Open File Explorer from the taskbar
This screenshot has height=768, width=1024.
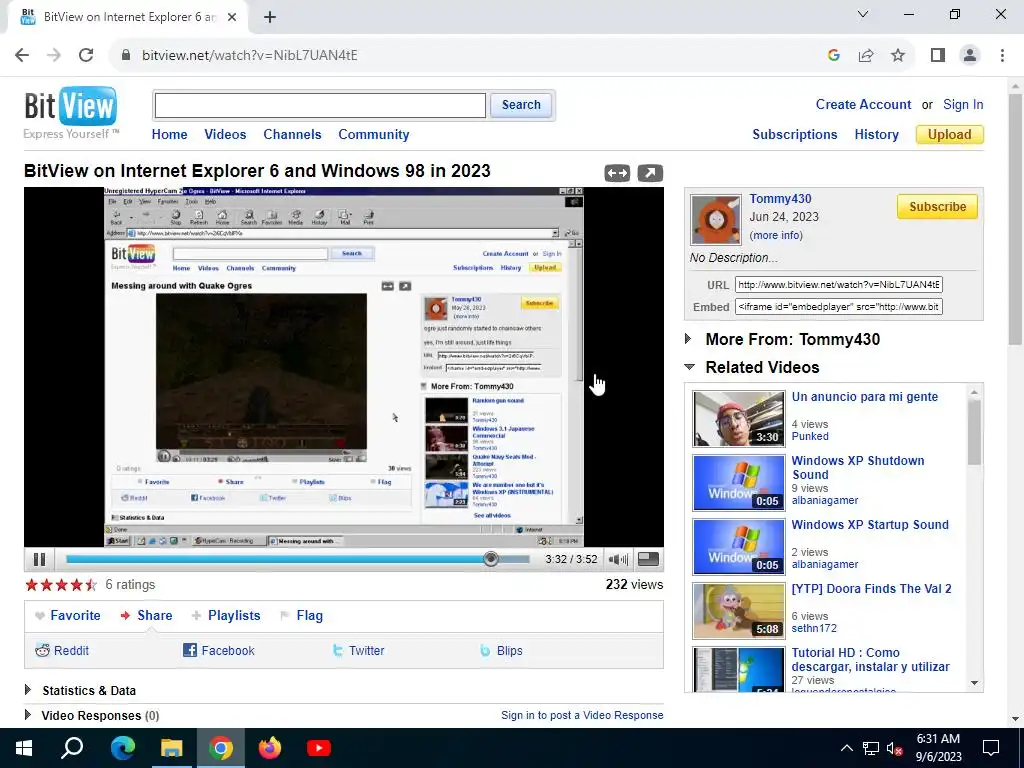click(172, 748)
